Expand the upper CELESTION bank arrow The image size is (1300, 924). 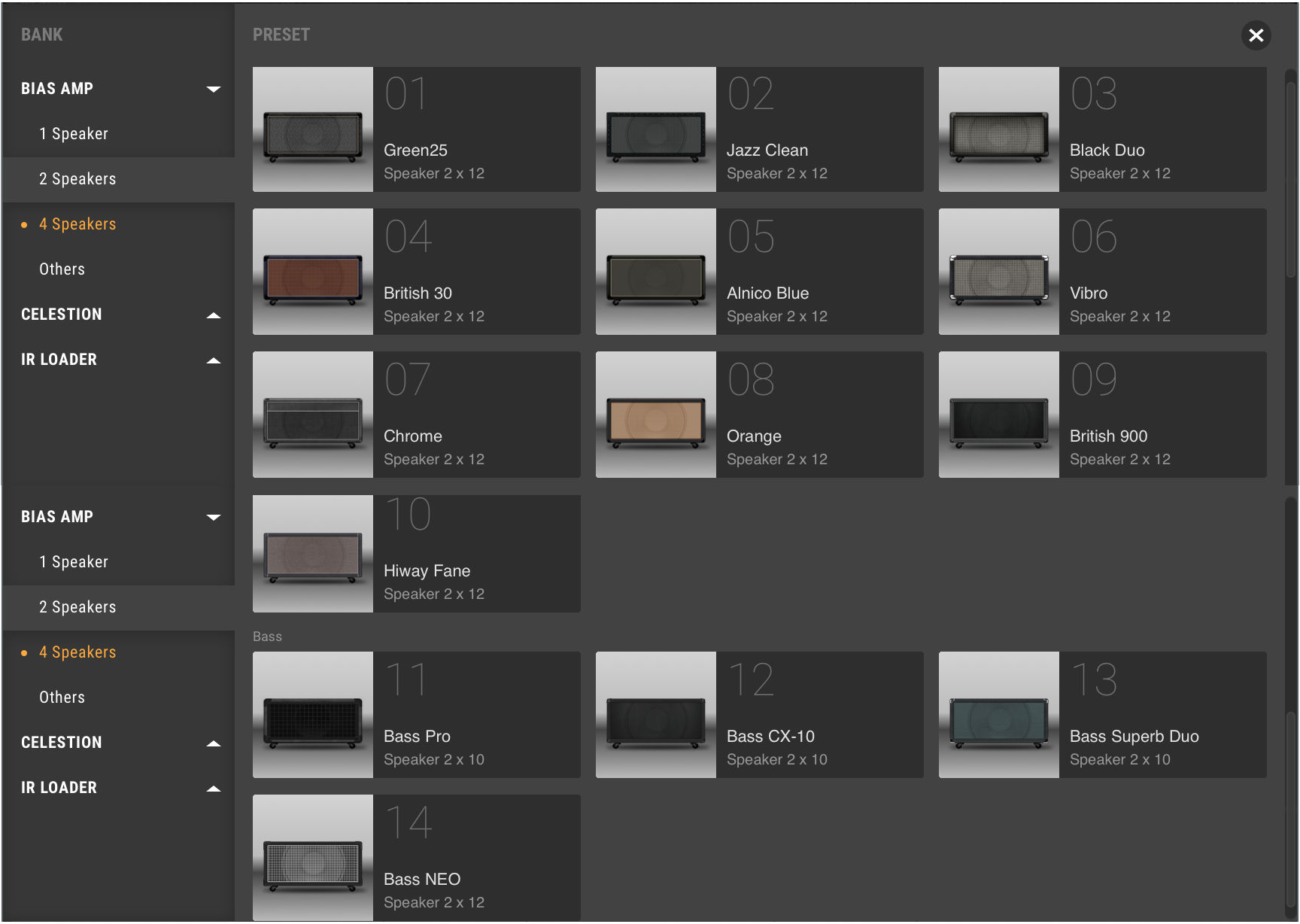coord(214,315)
